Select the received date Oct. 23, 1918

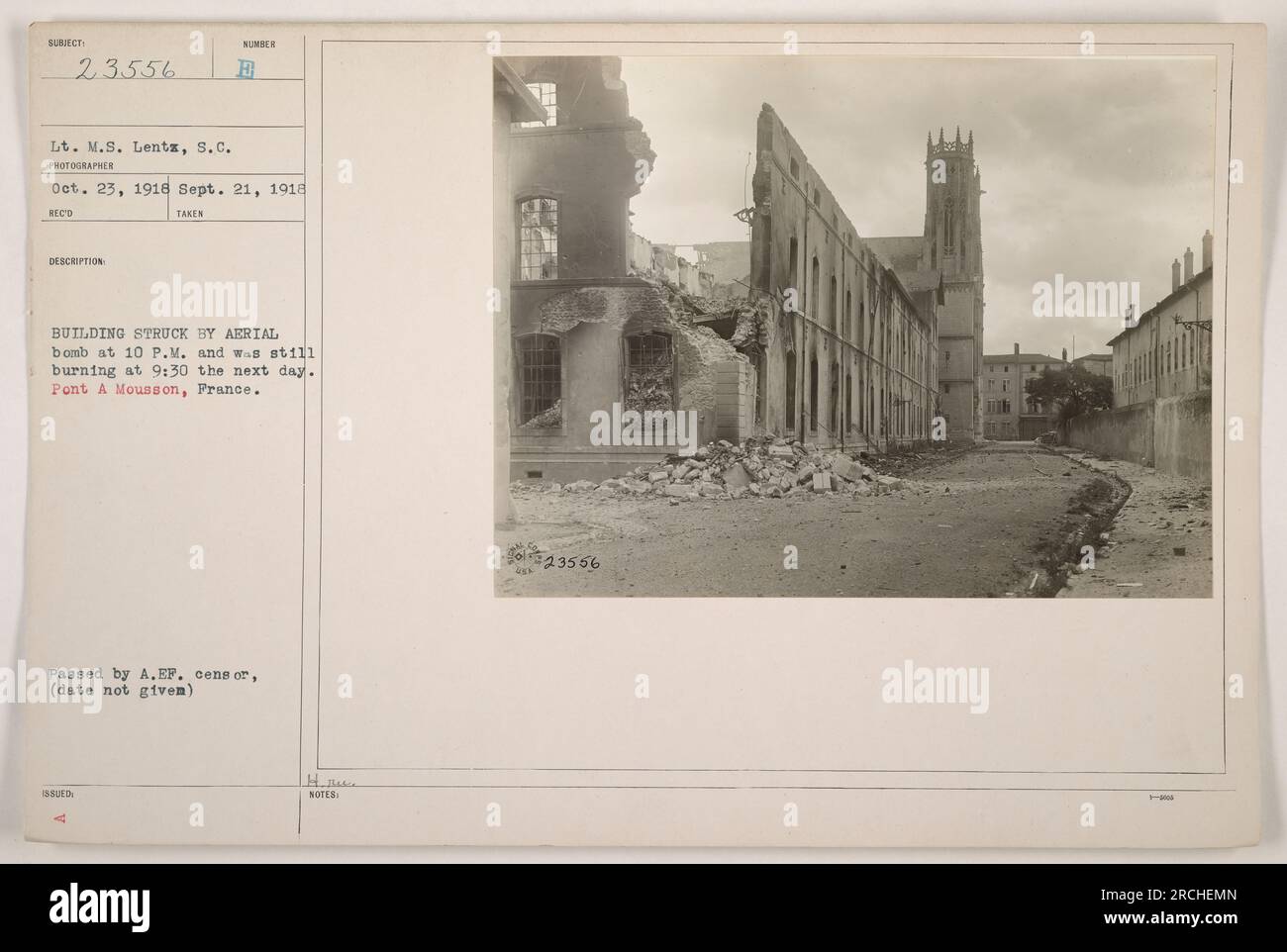tap(109, 187)
